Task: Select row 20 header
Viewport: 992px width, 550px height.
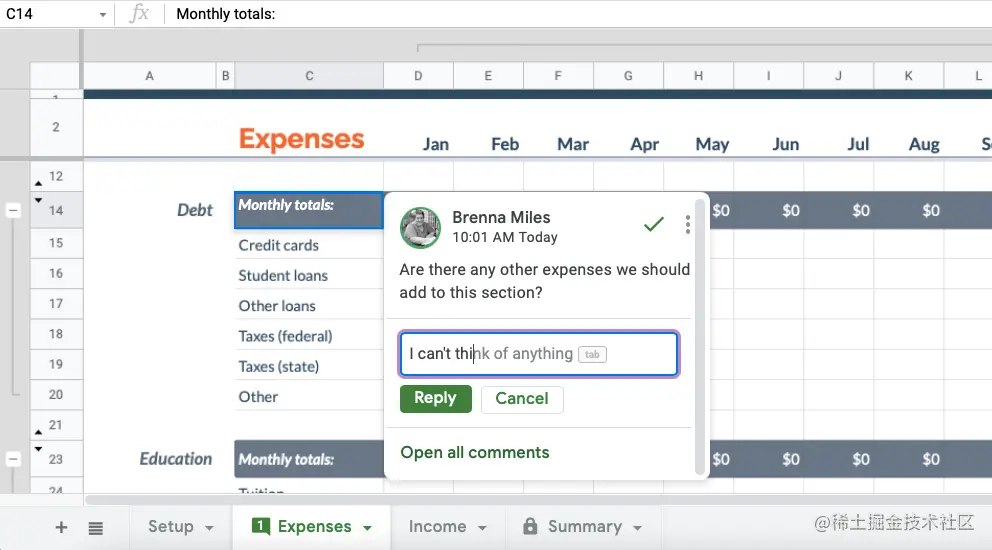Action: pos(56,395)
